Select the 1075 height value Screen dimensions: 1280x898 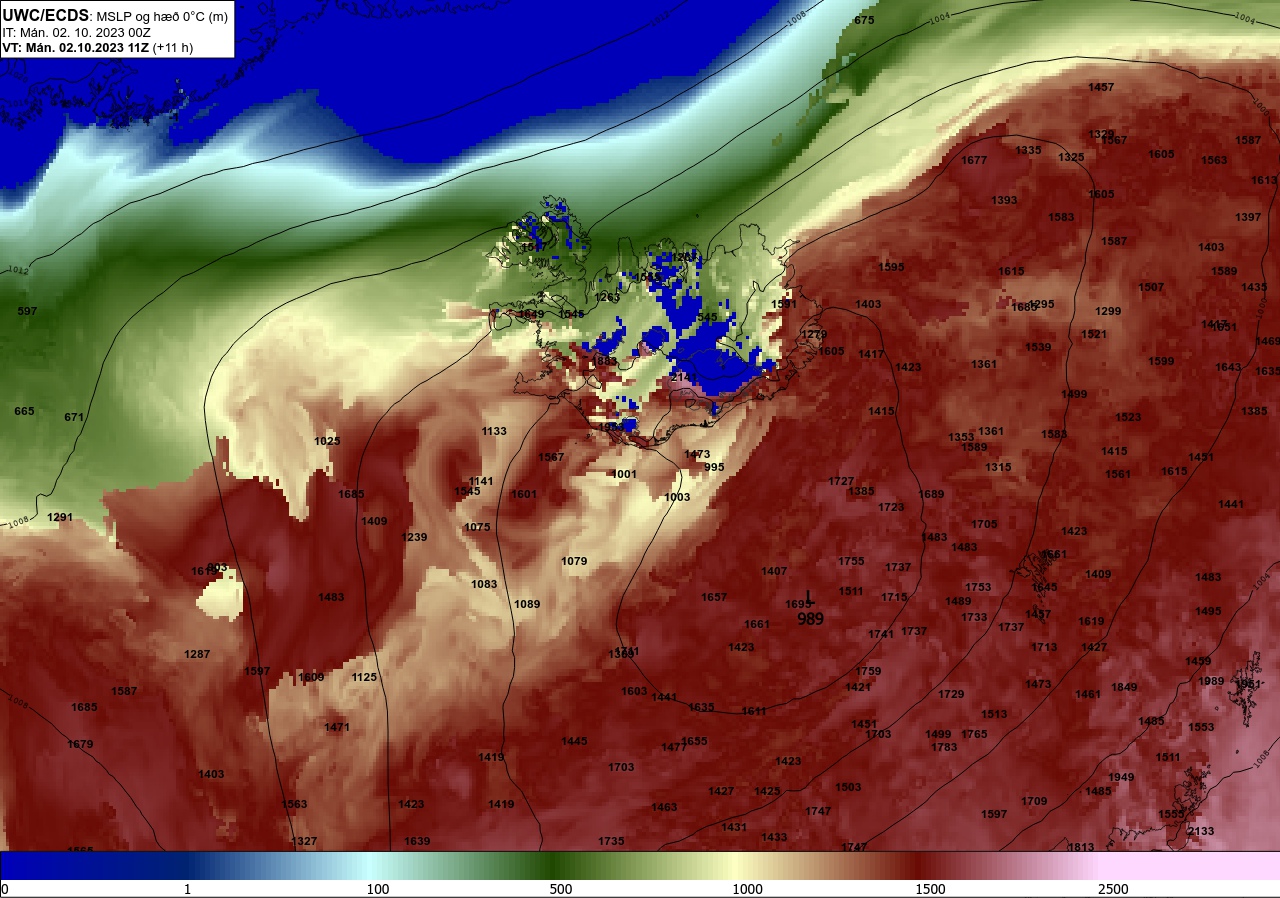point(478,527)
